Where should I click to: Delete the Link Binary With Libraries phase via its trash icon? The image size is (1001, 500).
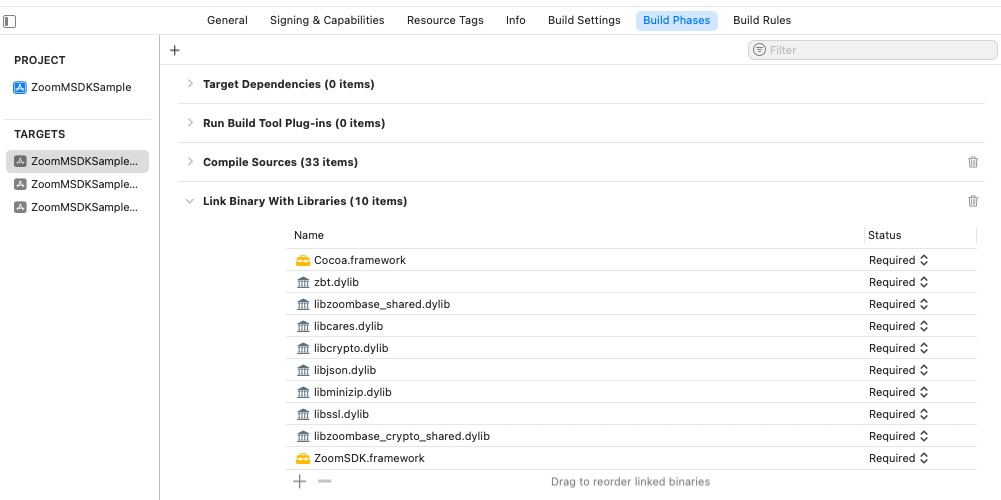(973, 201)
